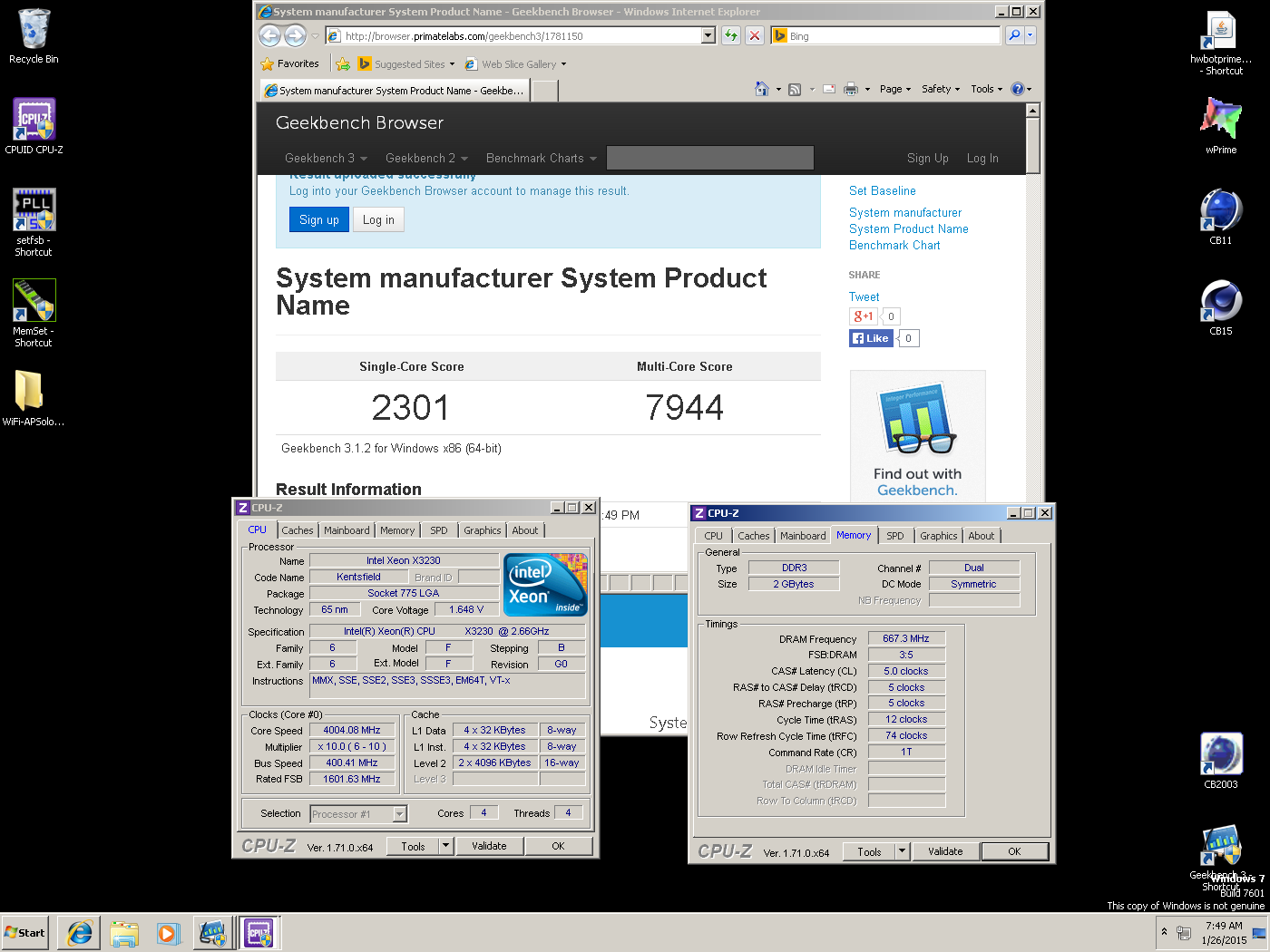Viewport: 1270px width, 952px height.
Task: Switch to Caches tab in left CPU-Z
Action: point(297,530)
